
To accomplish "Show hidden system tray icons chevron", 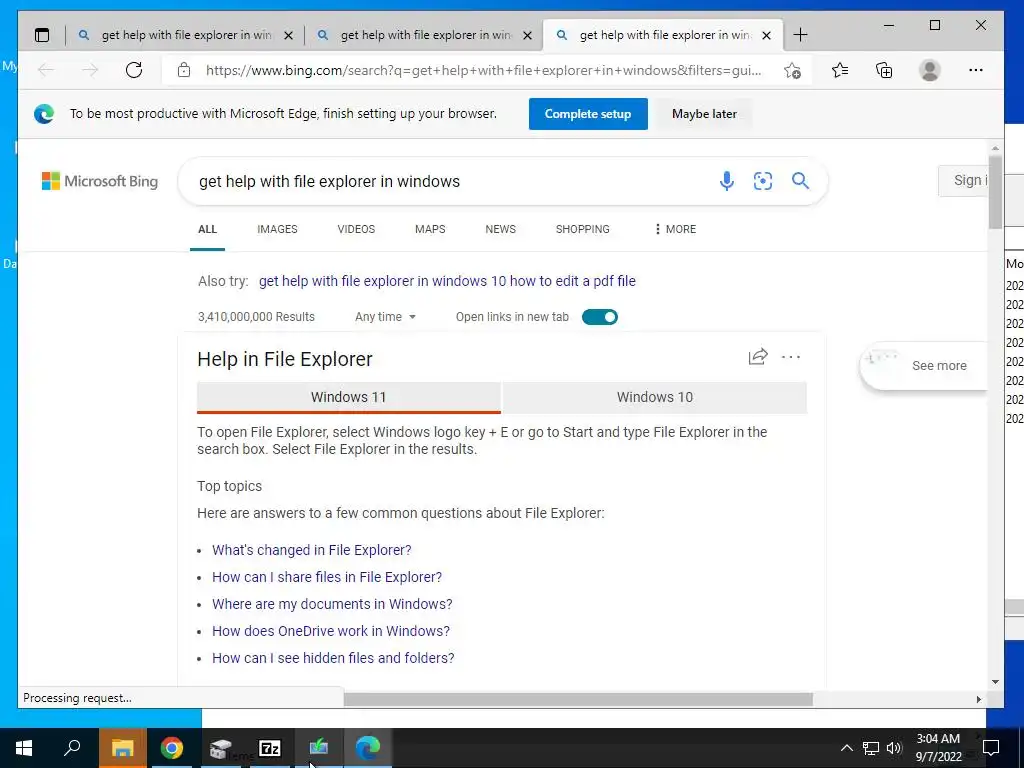I will click(x=846, y=748).
